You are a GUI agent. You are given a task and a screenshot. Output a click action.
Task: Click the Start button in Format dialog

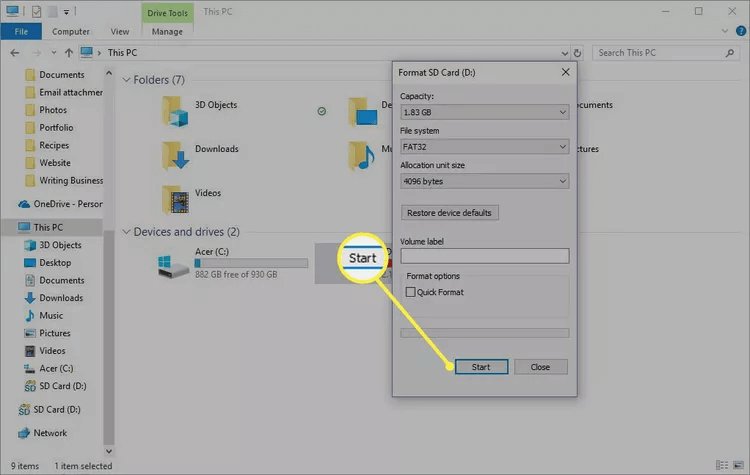pos(481,367)
